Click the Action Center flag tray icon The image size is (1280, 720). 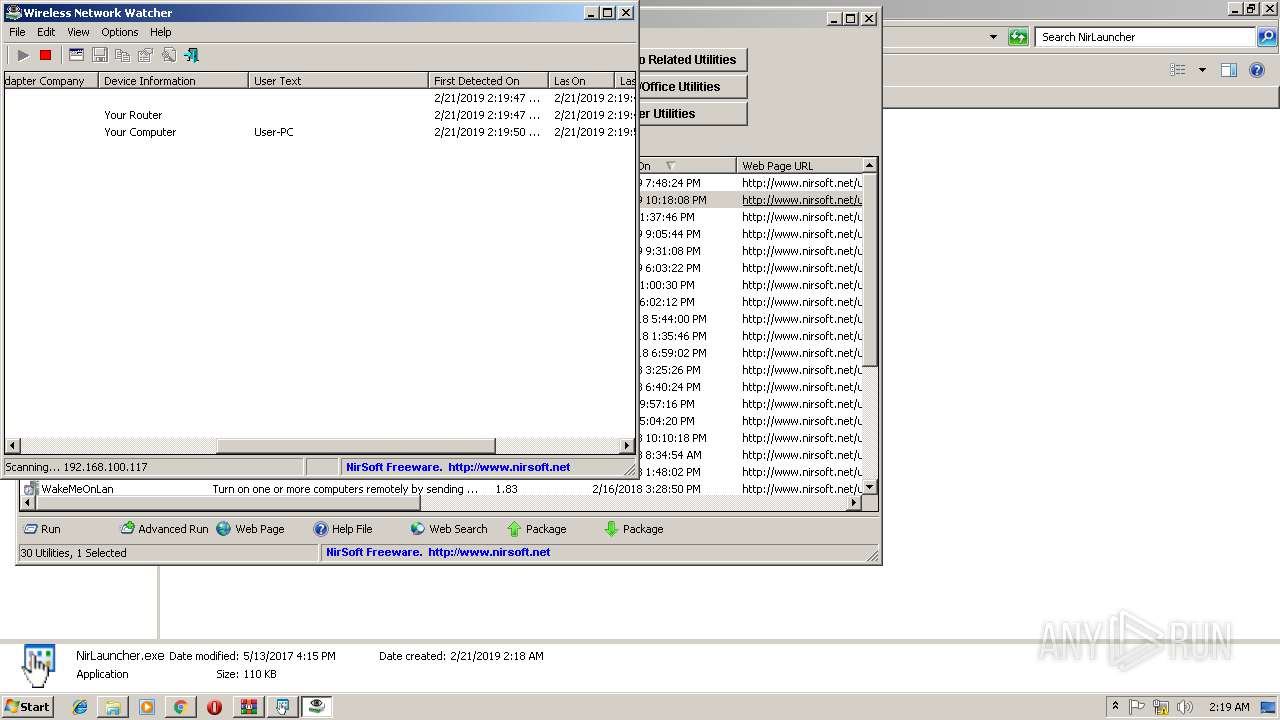1137,707
